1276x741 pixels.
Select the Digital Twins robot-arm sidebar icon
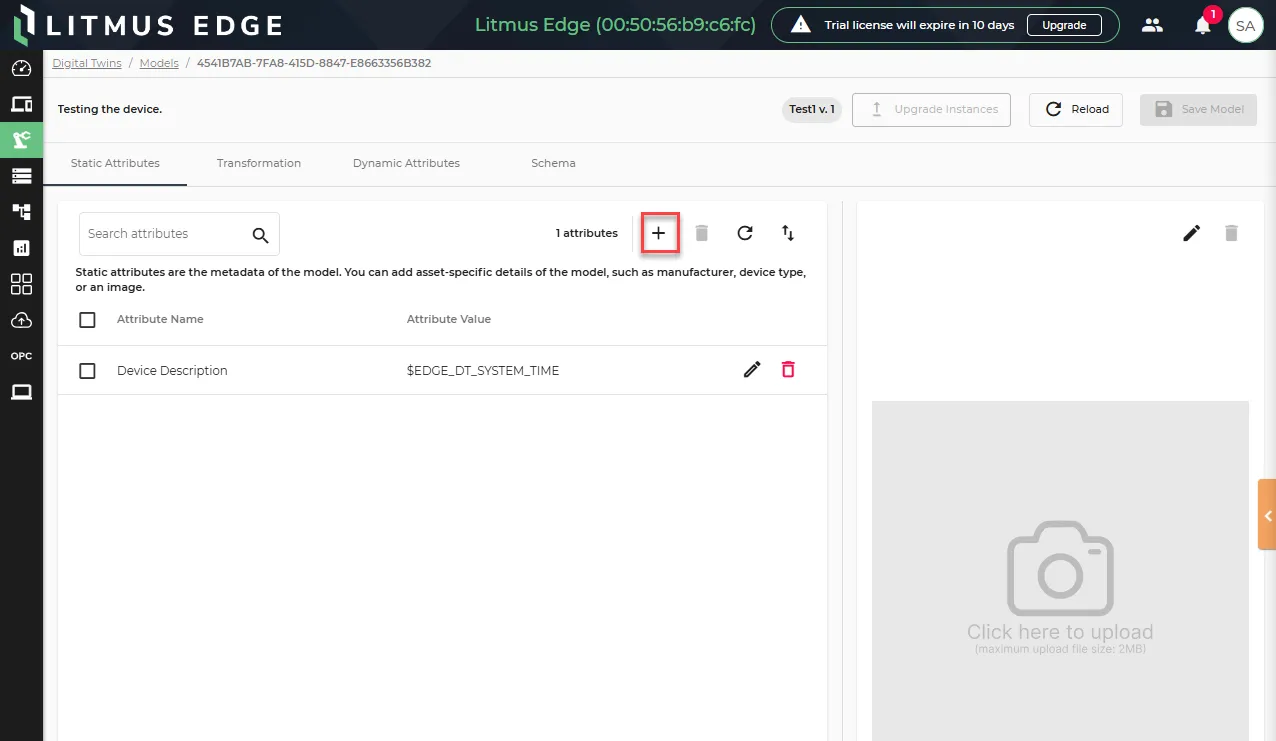coord(21,140)
